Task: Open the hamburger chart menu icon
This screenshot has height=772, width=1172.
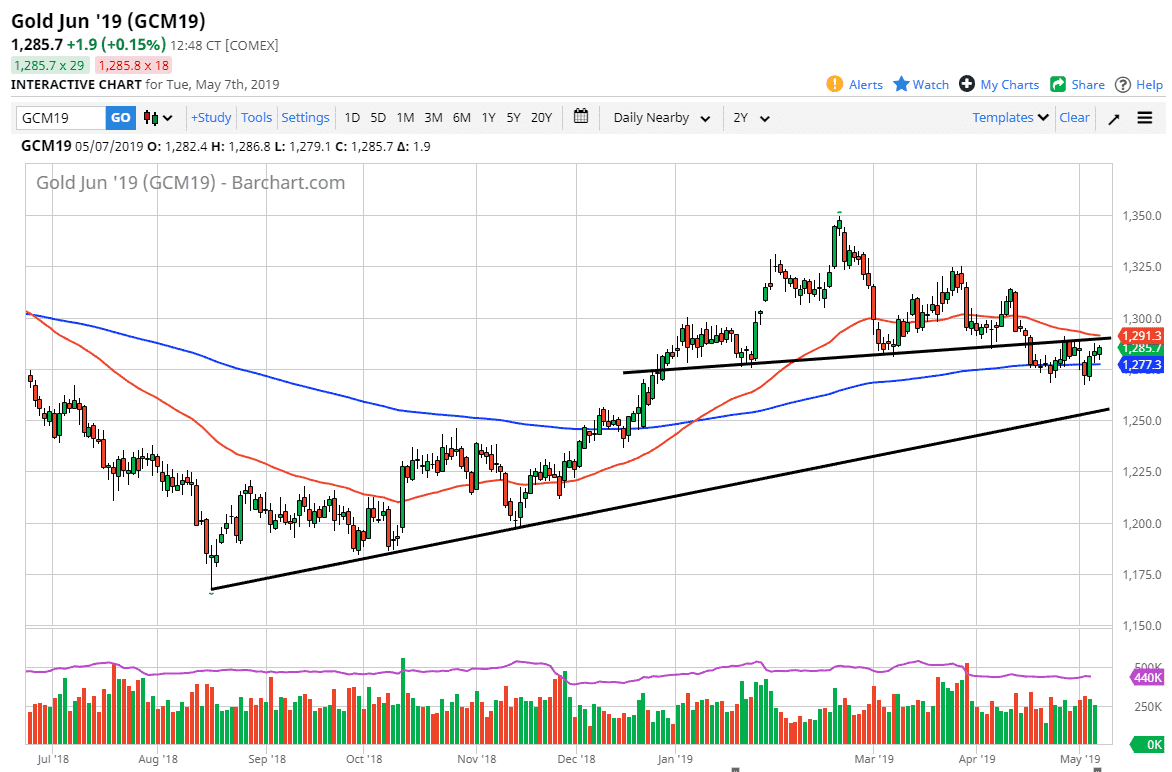Action: 1144,117
